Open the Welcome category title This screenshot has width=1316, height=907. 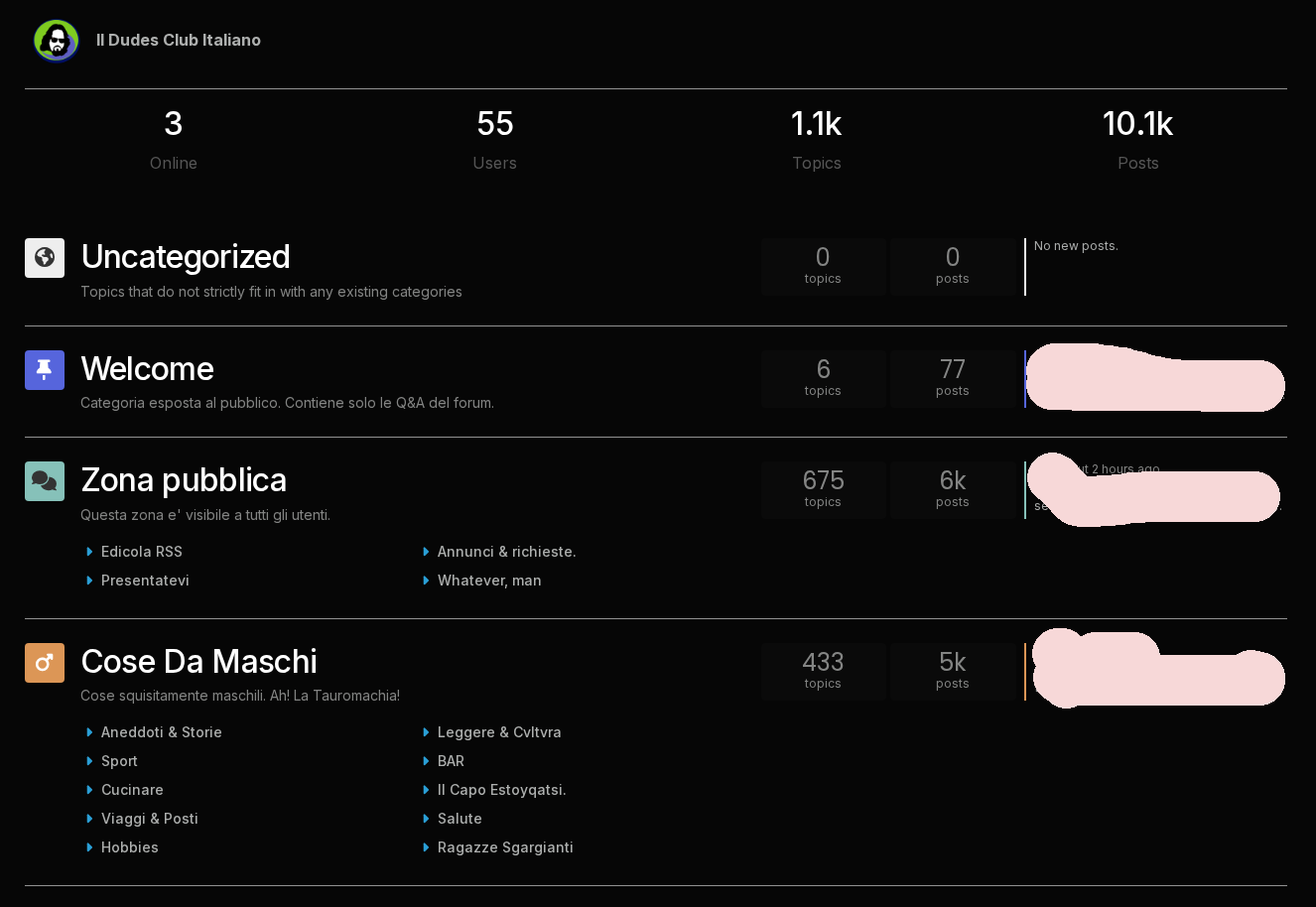point(147,369)
